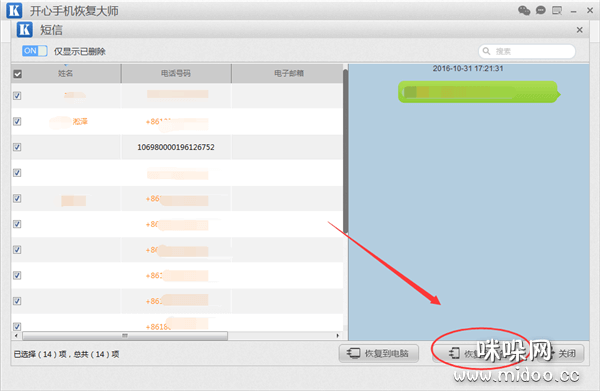Minimize the 开心手机恢复大师 window
The image size is (600, 391).
[573, 11]
